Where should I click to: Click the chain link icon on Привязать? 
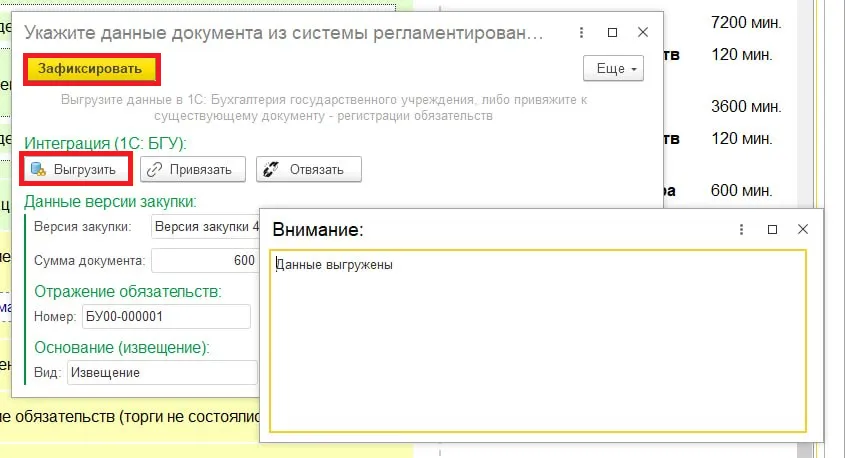coord(155,169)
